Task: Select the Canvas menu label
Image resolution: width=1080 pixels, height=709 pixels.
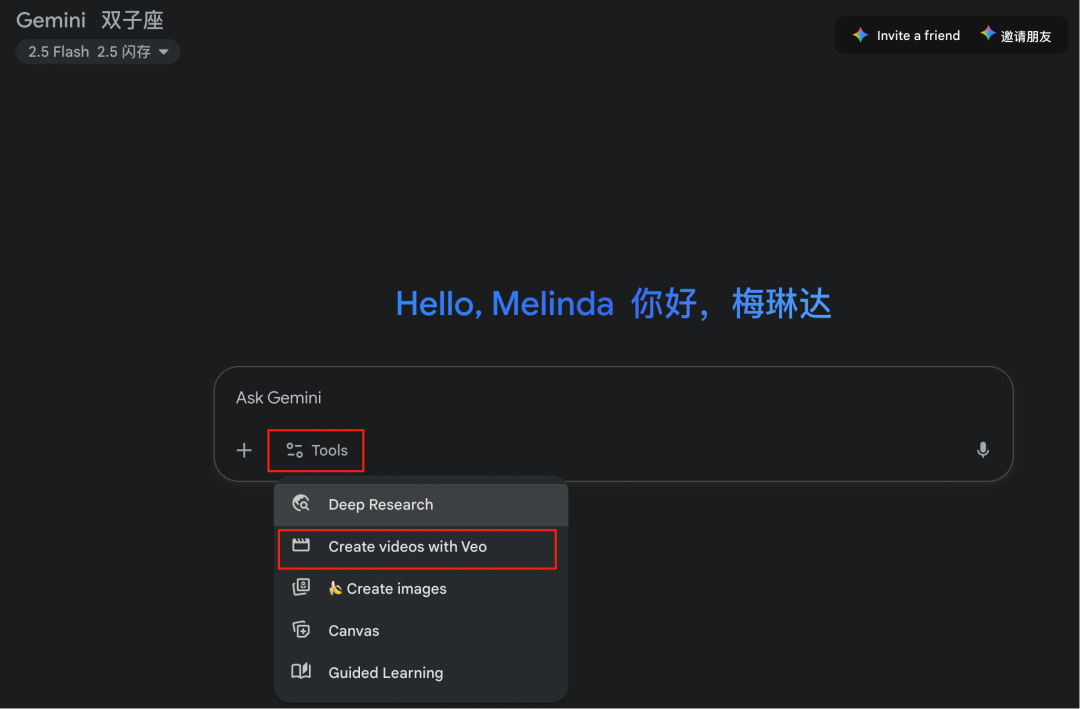Action: pos(354,631)
